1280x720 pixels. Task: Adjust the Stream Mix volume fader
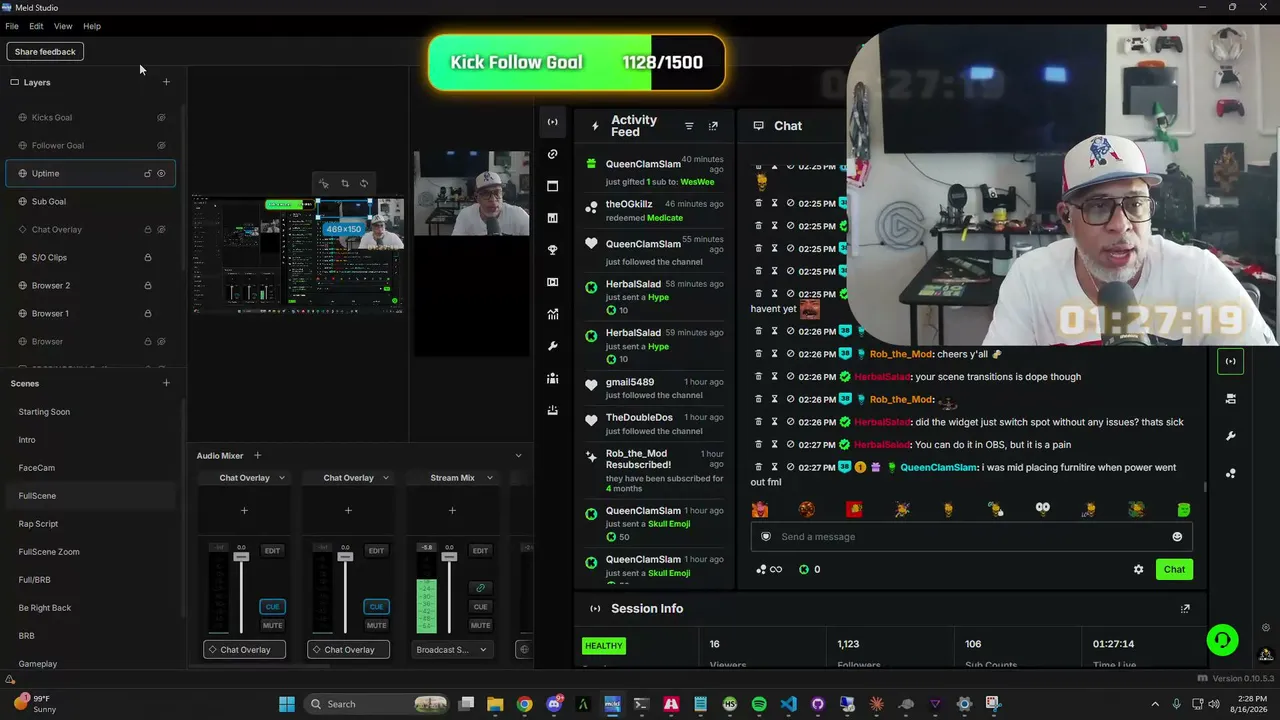(x=449, y=555)
